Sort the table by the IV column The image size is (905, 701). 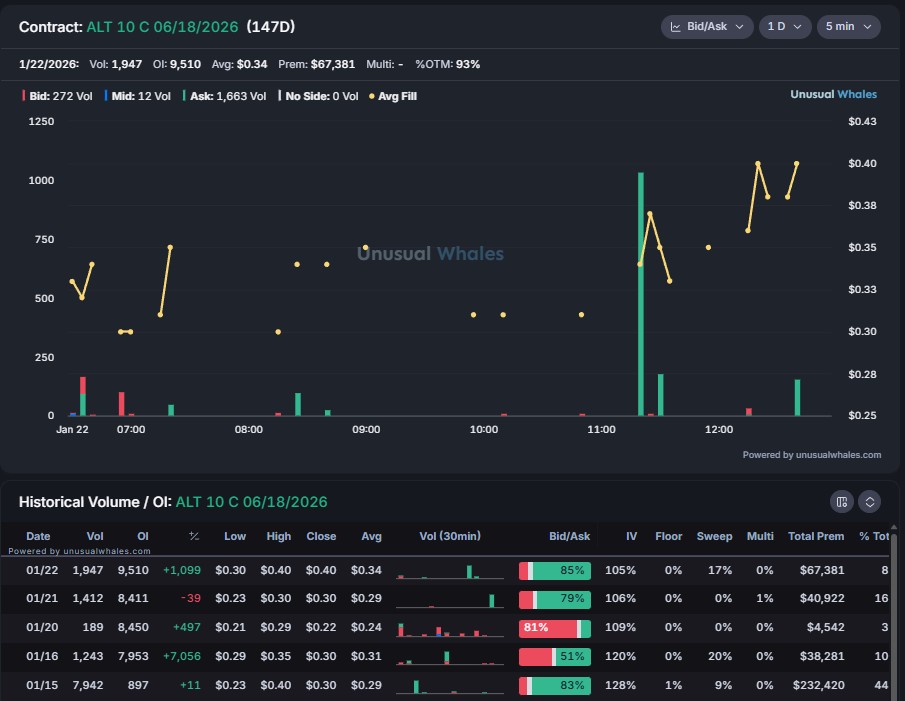[632, 536]
